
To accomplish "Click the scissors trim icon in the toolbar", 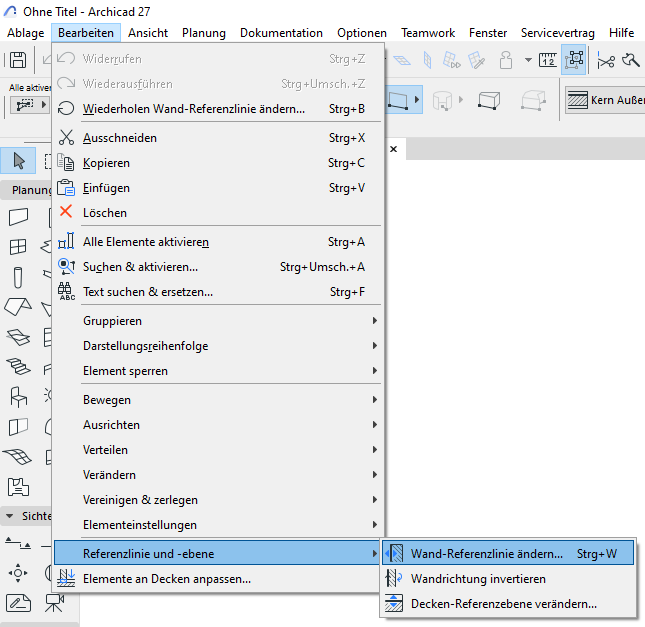I will pyautogui.click(x=606, y=61).
